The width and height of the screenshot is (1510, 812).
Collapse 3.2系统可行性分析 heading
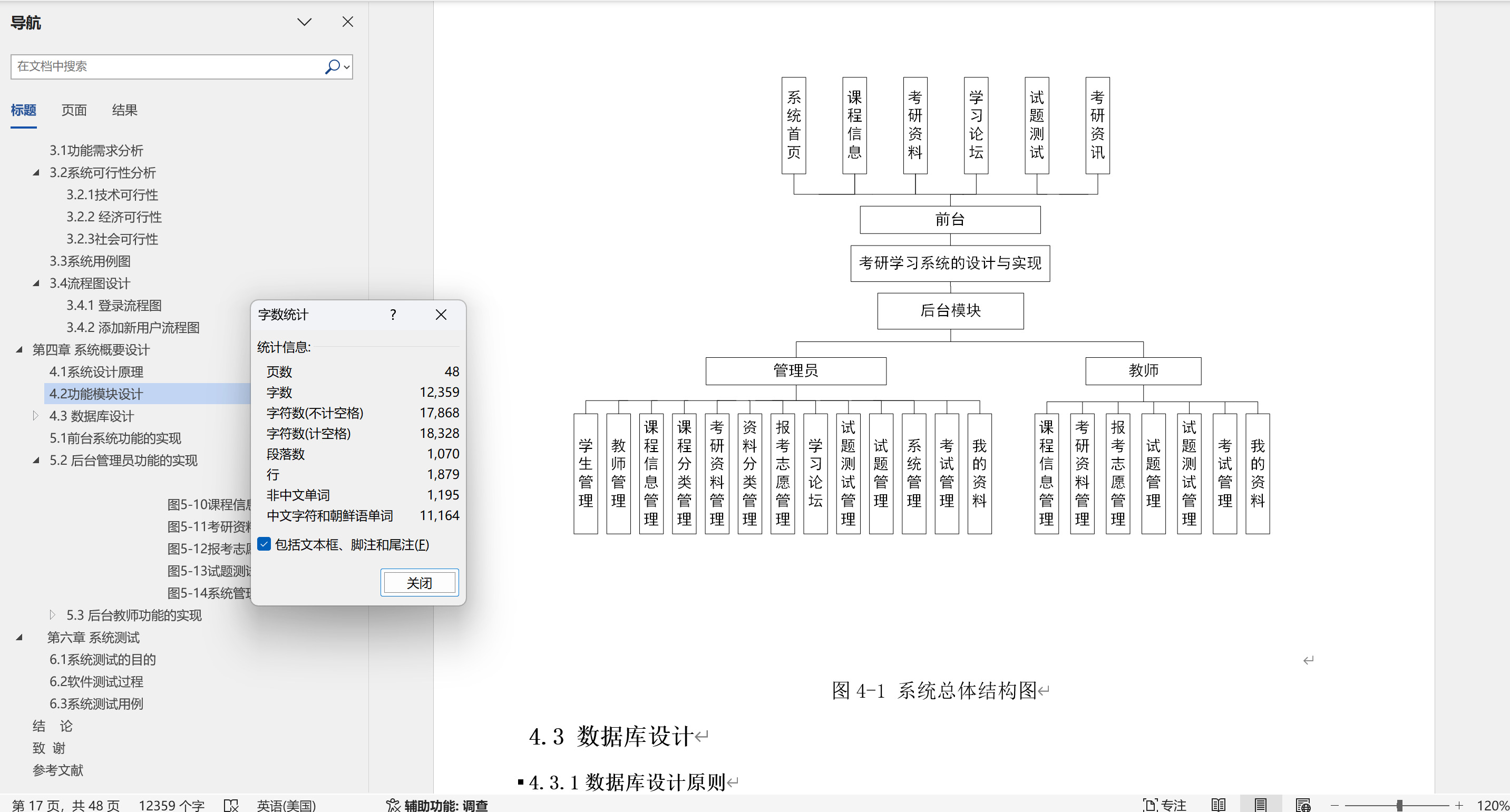point(36,173)
